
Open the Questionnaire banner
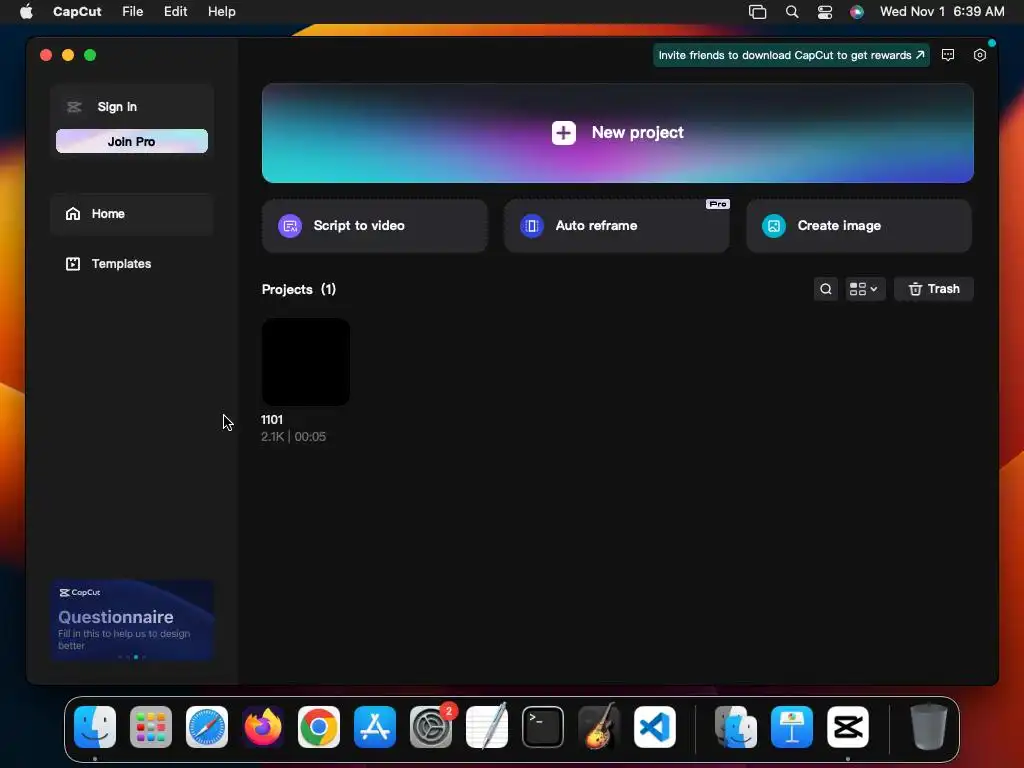tap(132, 620)
